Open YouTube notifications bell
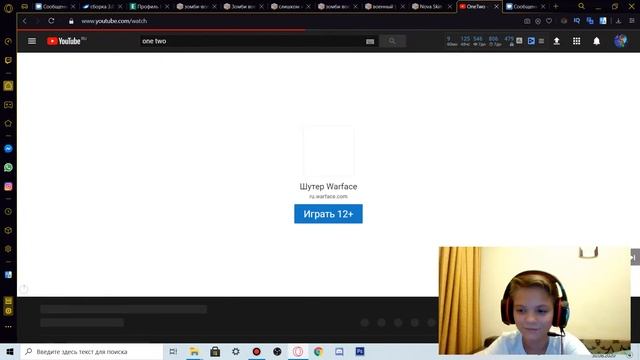The width and height of the screenshot is (640, 360). (596, 41)
